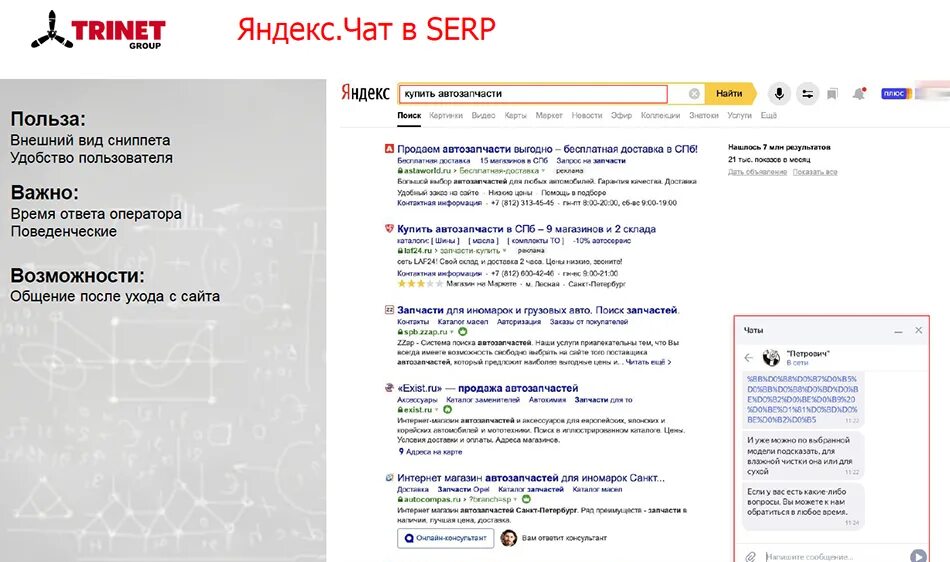
Task: Open the 'Интернет магазин автозапчастей' result title
Action: coord(531,478)
